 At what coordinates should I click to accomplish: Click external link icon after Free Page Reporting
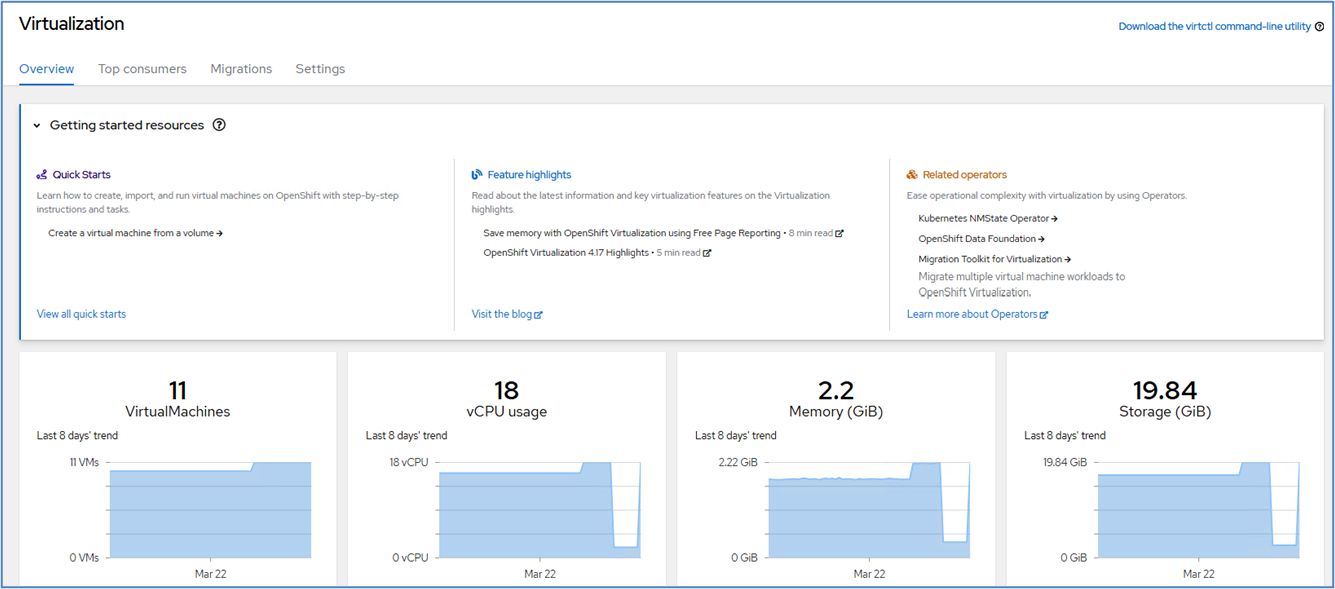coord(840,234)
